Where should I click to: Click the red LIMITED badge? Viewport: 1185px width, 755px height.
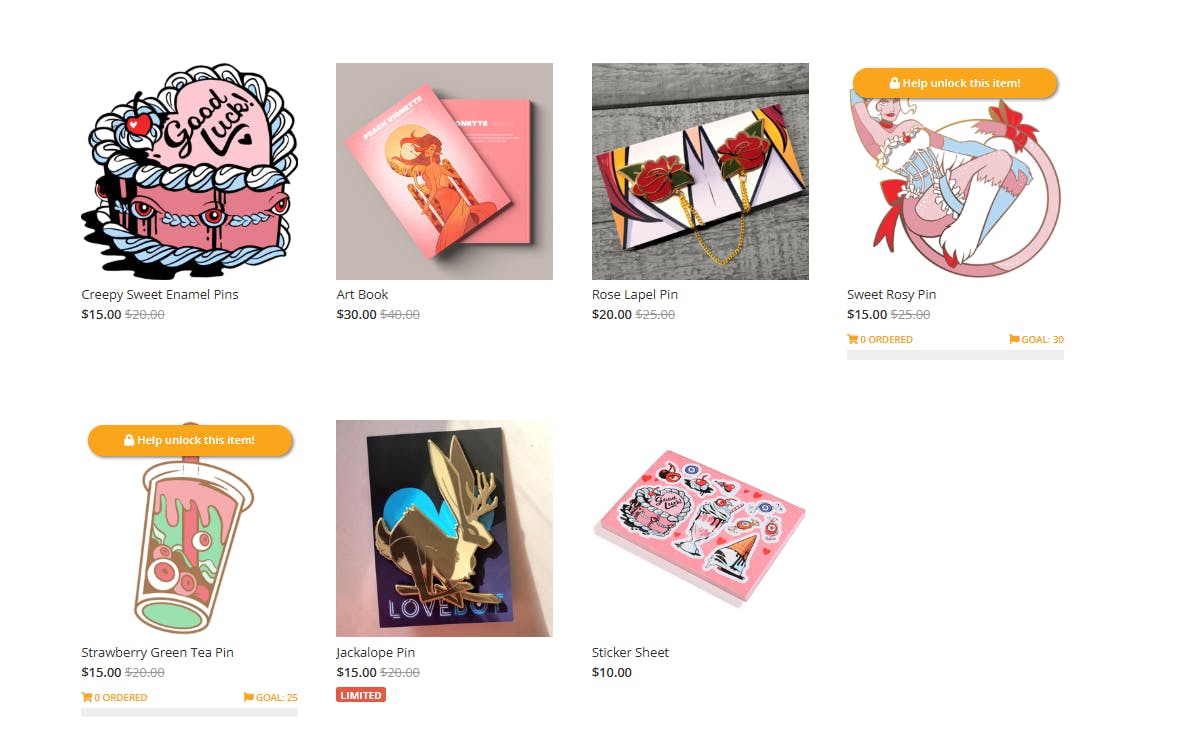point(361,695)
